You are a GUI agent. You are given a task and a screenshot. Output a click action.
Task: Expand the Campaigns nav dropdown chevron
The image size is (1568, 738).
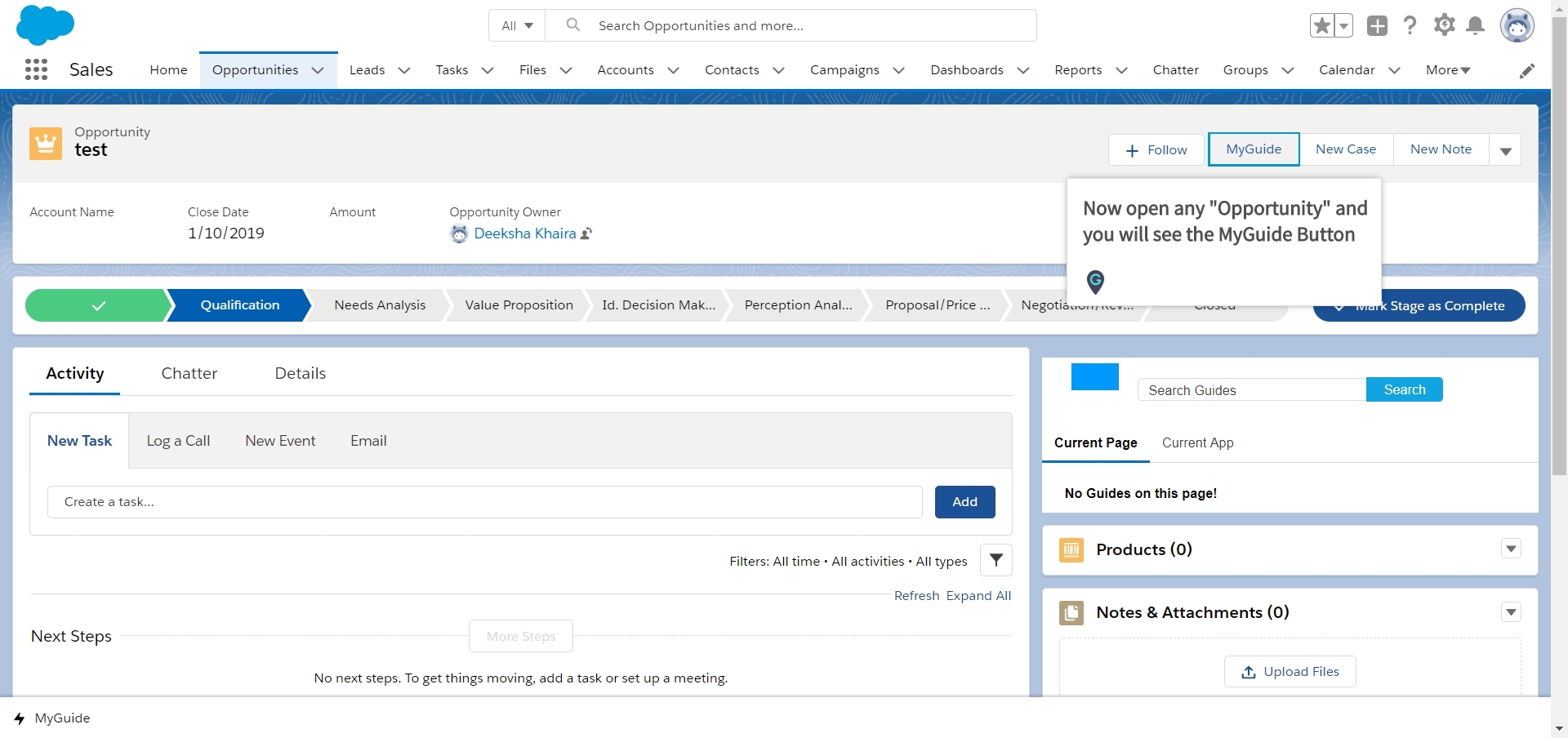coord(898,70)
